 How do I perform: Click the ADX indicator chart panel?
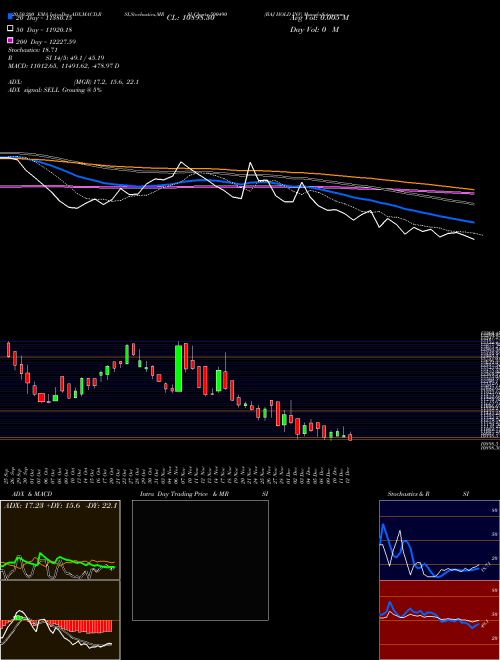(x=60, y=540)
